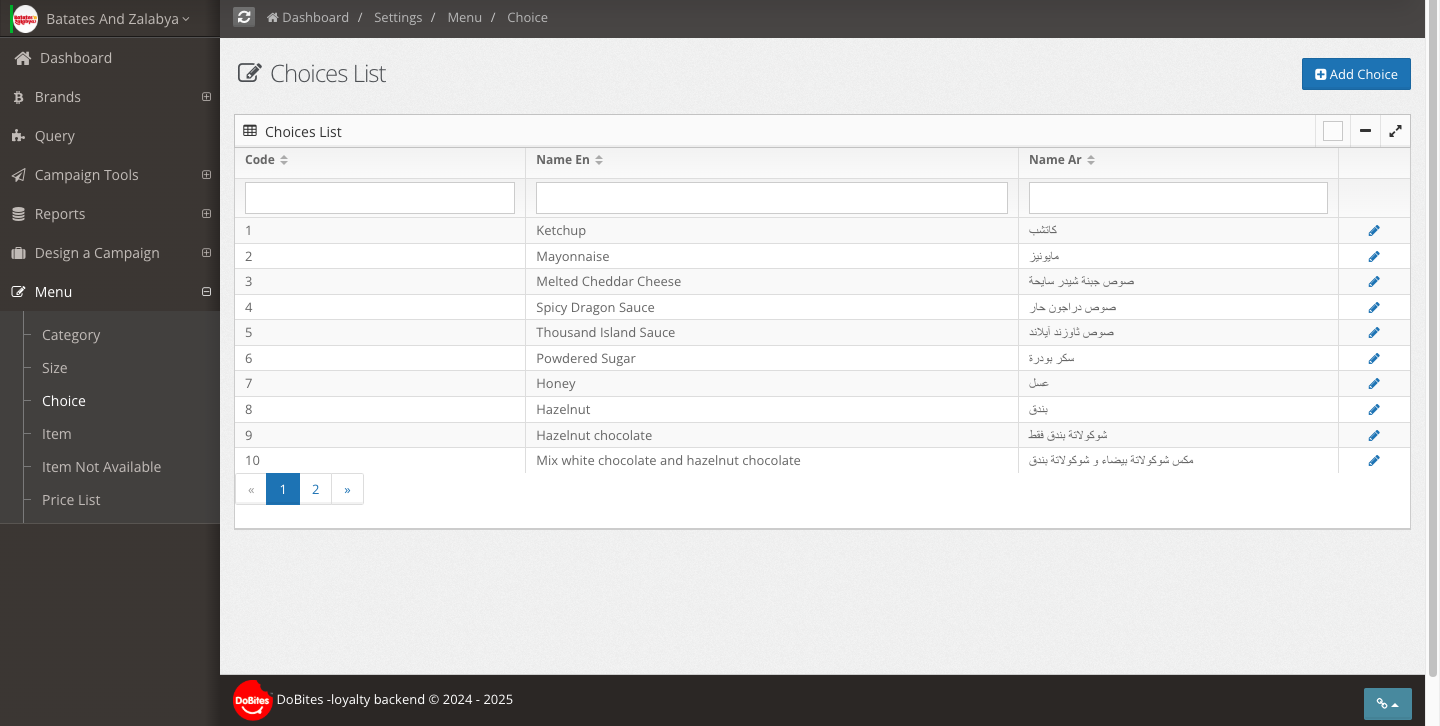This screenshot has width=1440, height=726.
Task: Go to the Item submenu
Action: (x=57, y=434)
